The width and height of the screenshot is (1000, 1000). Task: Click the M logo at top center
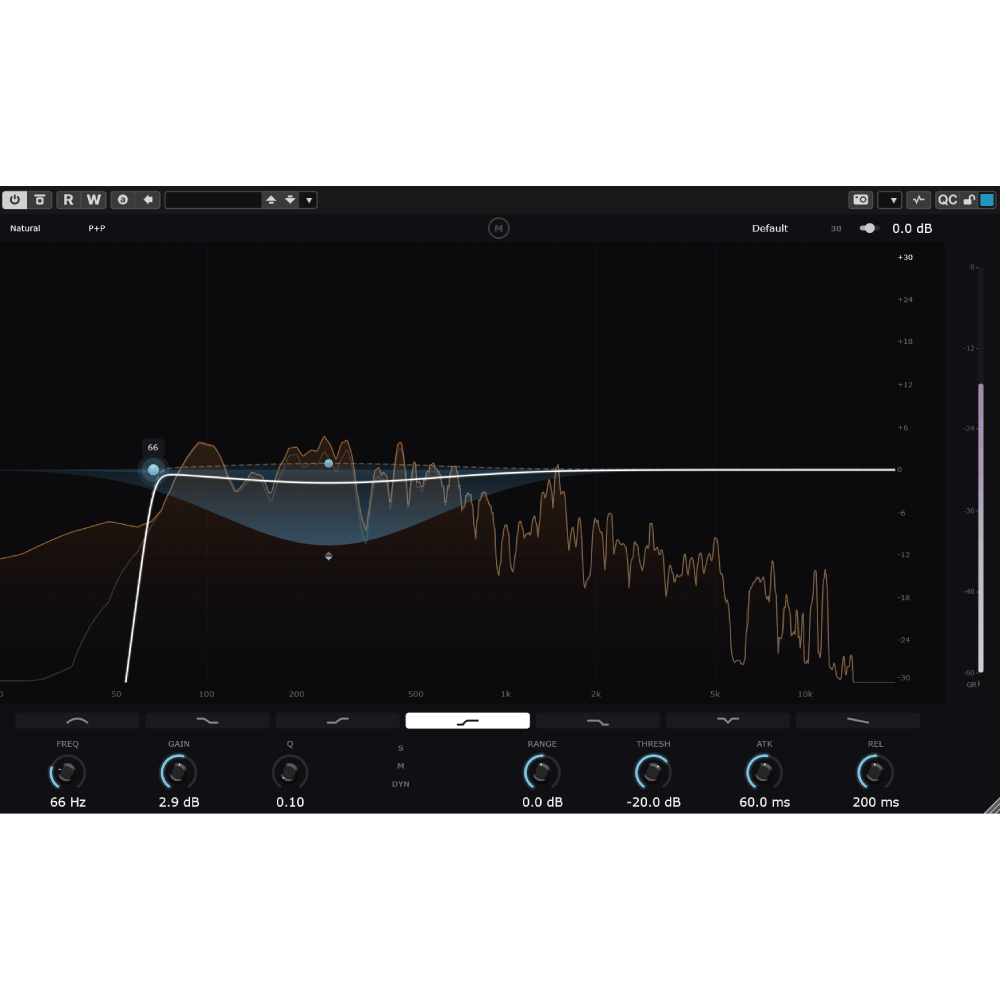[x=498, y=229]
